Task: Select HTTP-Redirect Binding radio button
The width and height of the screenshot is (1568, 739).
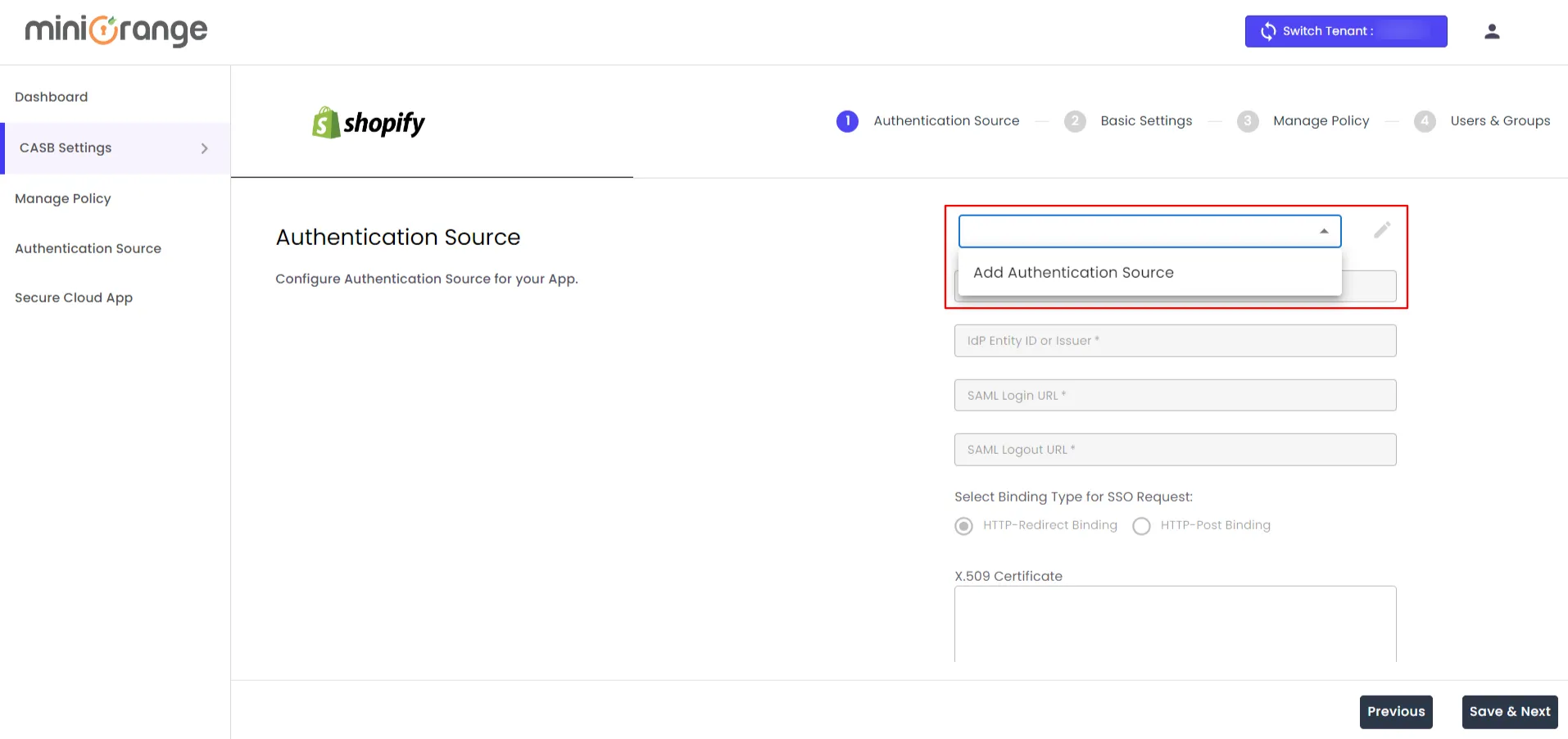Action: click(x=963, y=526)
